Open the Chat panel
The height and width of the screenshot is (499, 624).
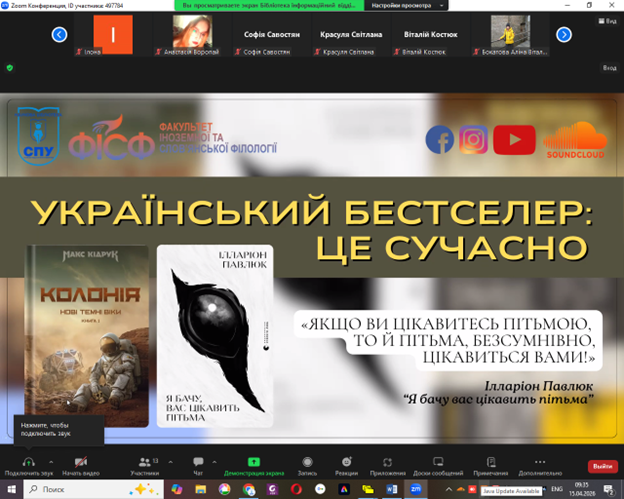click(197, 461)
